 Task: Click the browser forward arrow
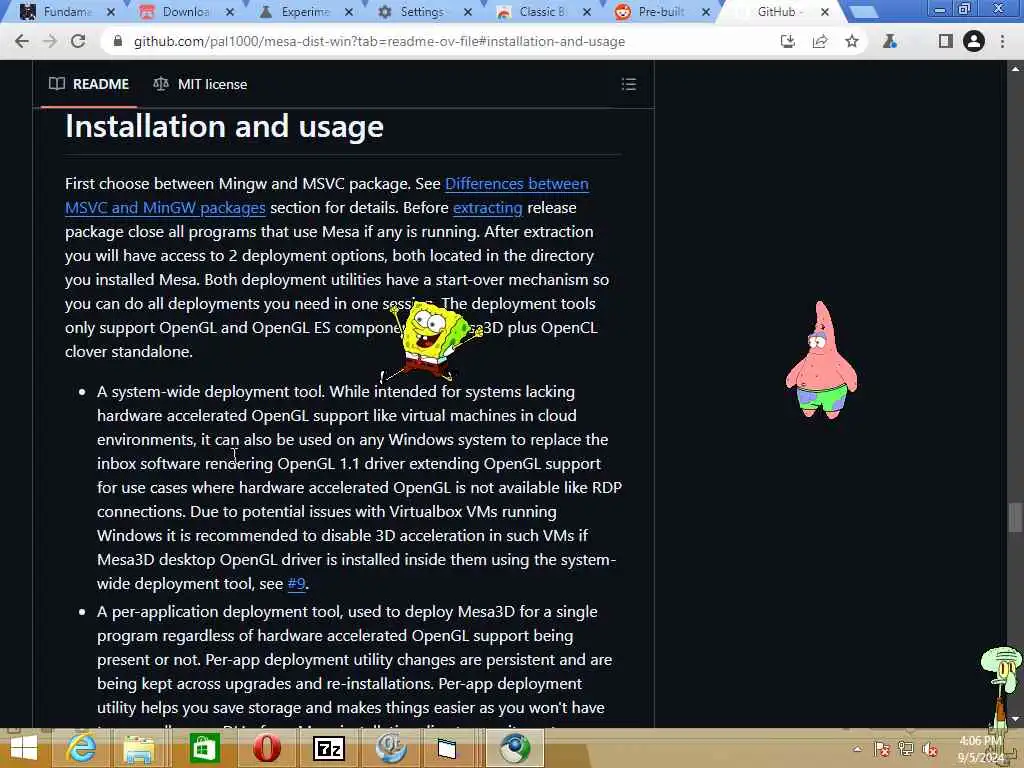pos(50,41)
